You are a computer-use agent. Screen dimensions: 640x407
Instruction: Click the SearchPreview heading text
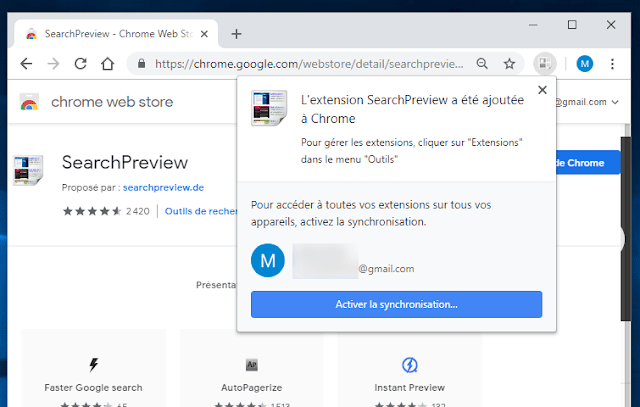pyautogui.click(x=125, y=162)
